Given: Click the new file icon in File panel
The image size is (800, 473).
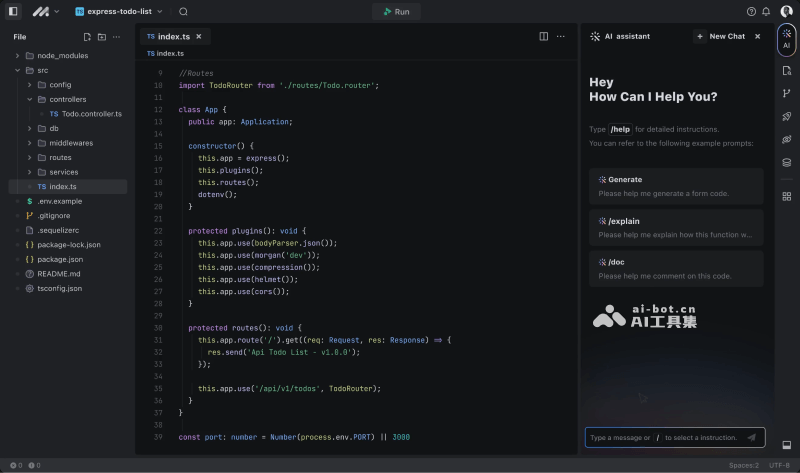Looking at the screenshot, I should coord(88,36).
